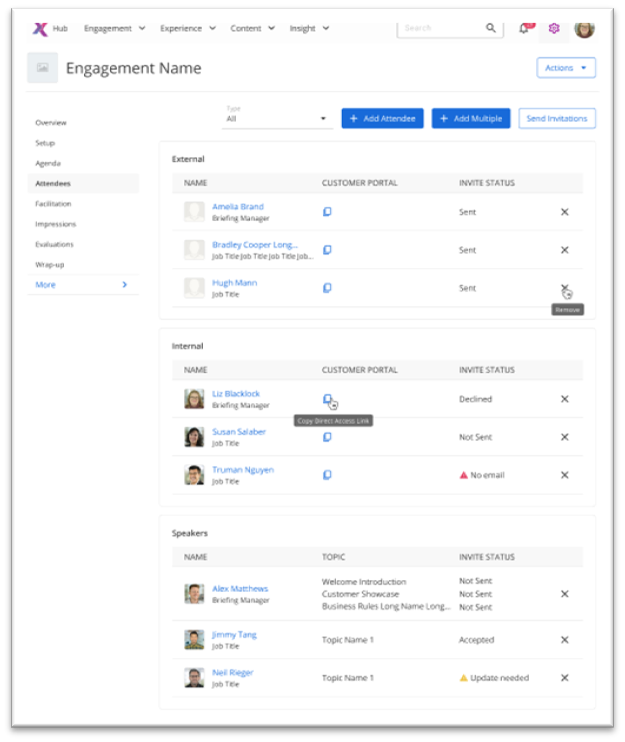Go to Agenda in the sidebar
Viewport: 625px width, 742px height.
click(48, 163)
